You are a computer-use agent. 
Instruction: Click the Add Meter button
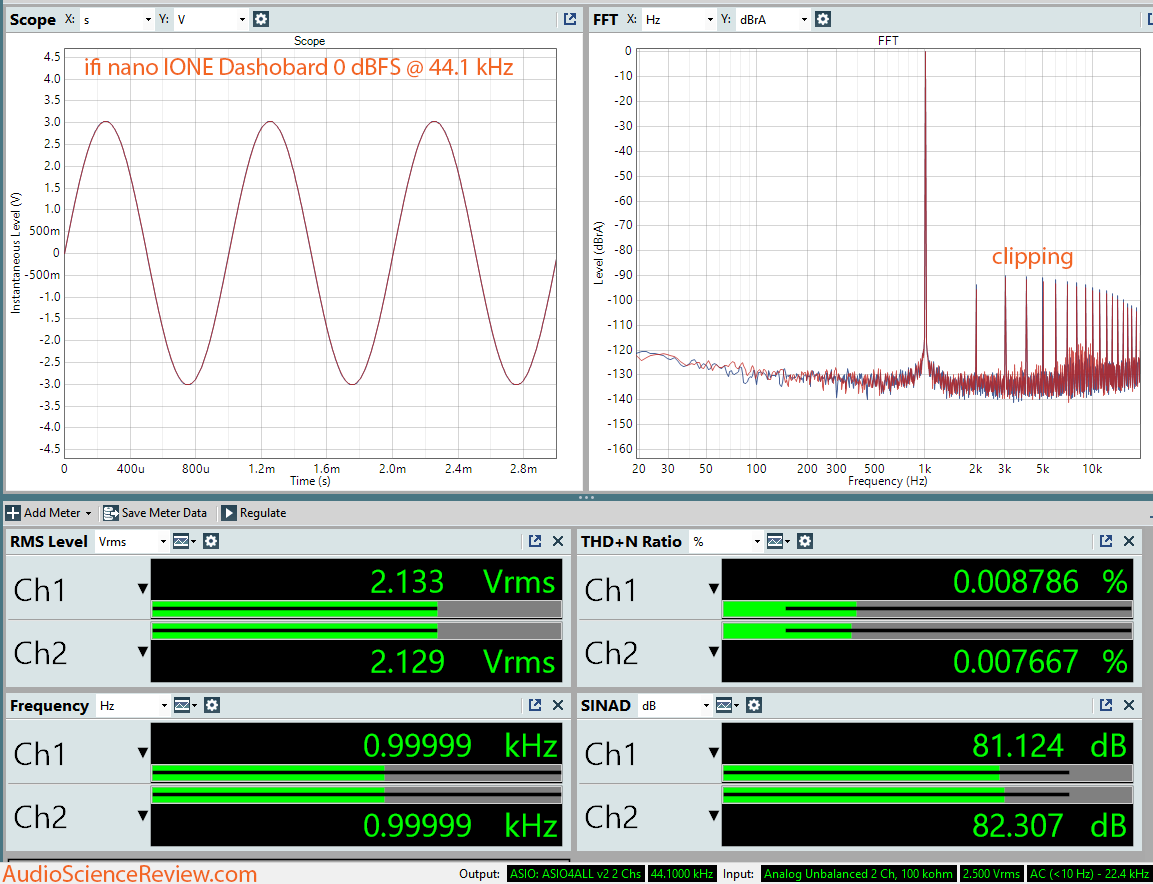[x=49, y=513]
